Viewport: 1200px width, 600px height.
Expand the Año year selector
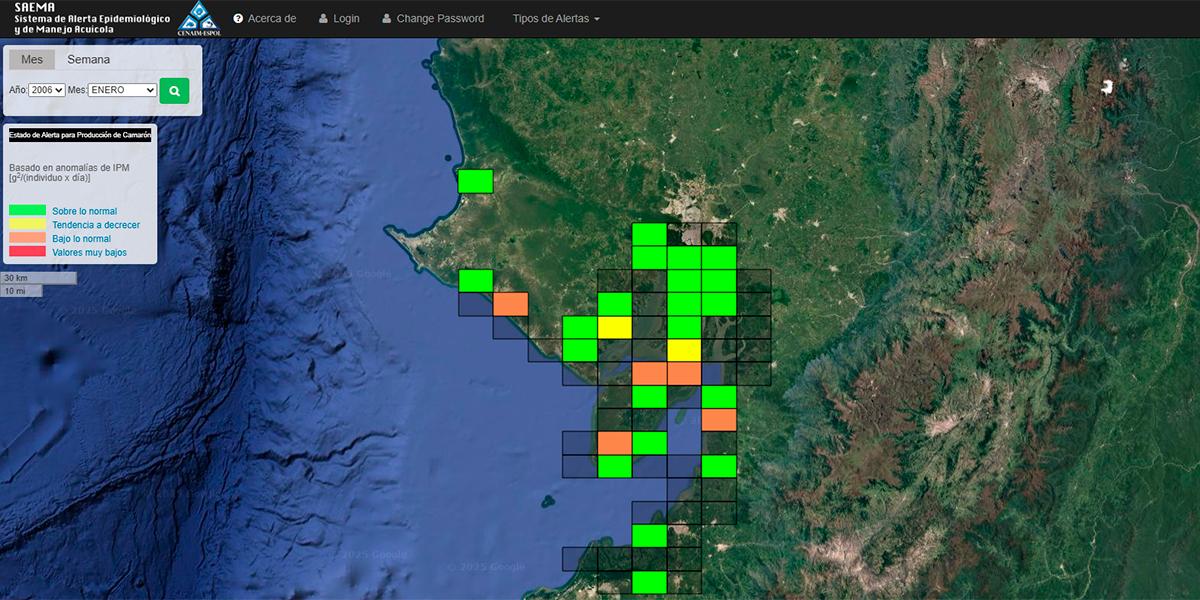pos(47,90)
